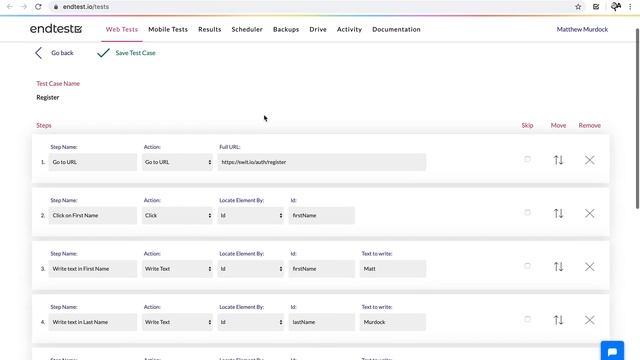This screenshot has width=640, height=360.
Task: Click the Id field lastName in step 4
Action: [x=322, y=322]
